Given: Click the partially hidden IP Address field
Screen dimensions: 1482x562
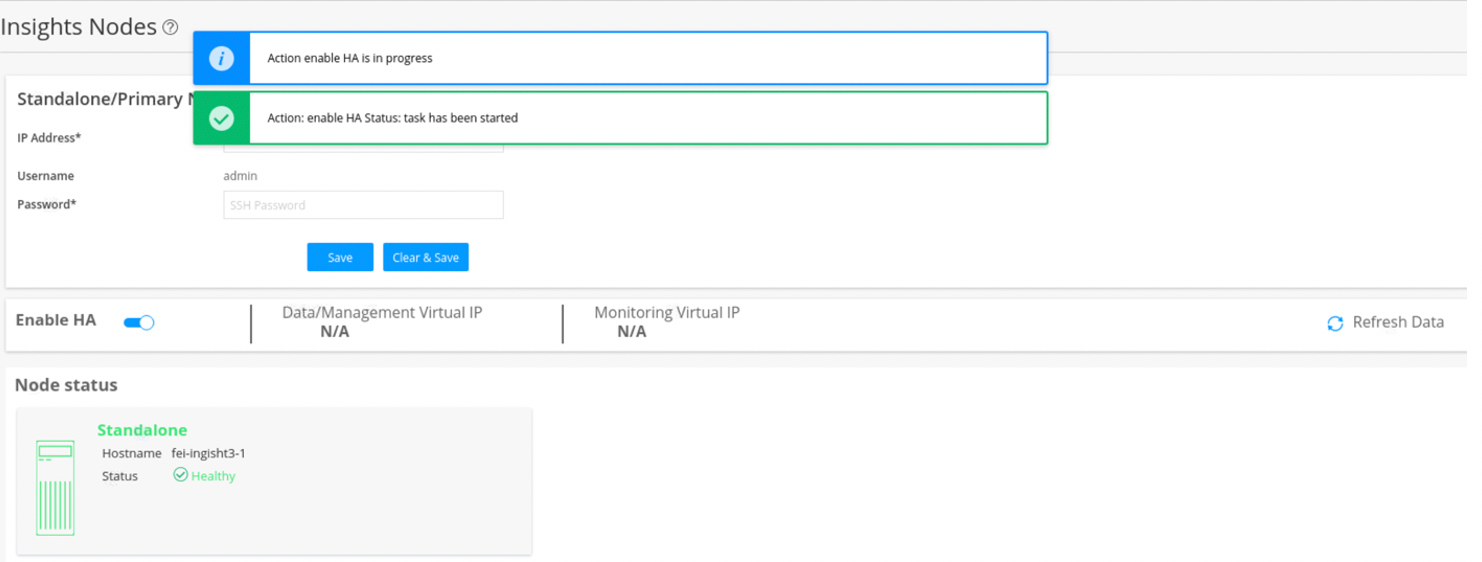Looking at the screenshot, I should pos(363,148).
